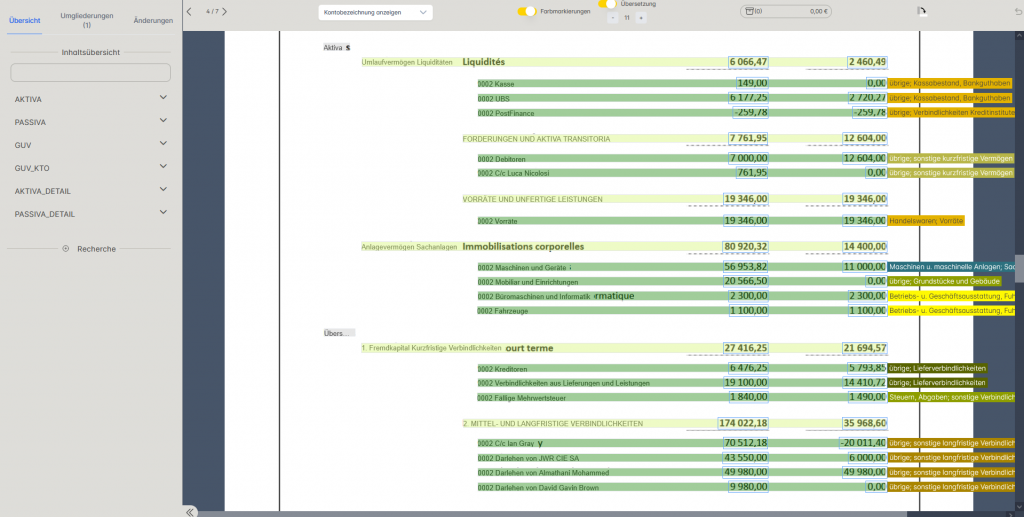Decrease the font size with the minus button
The image size is (1024, 517).
coord(612,18)
